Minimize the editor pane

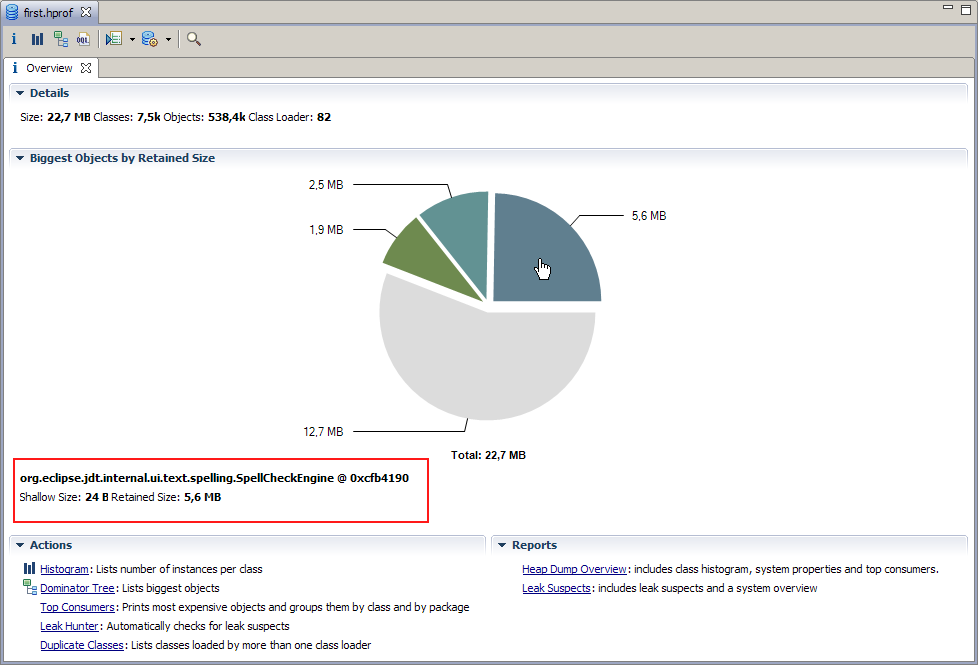[x=948, y=7]
